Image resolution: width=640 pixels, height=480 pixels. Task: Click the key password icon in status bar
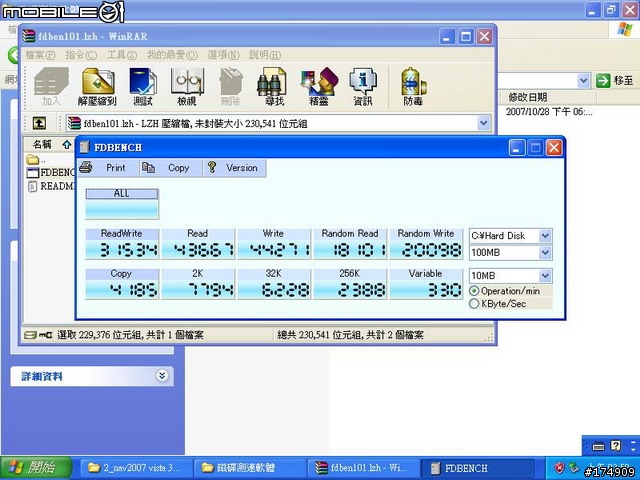click(45, 335)
